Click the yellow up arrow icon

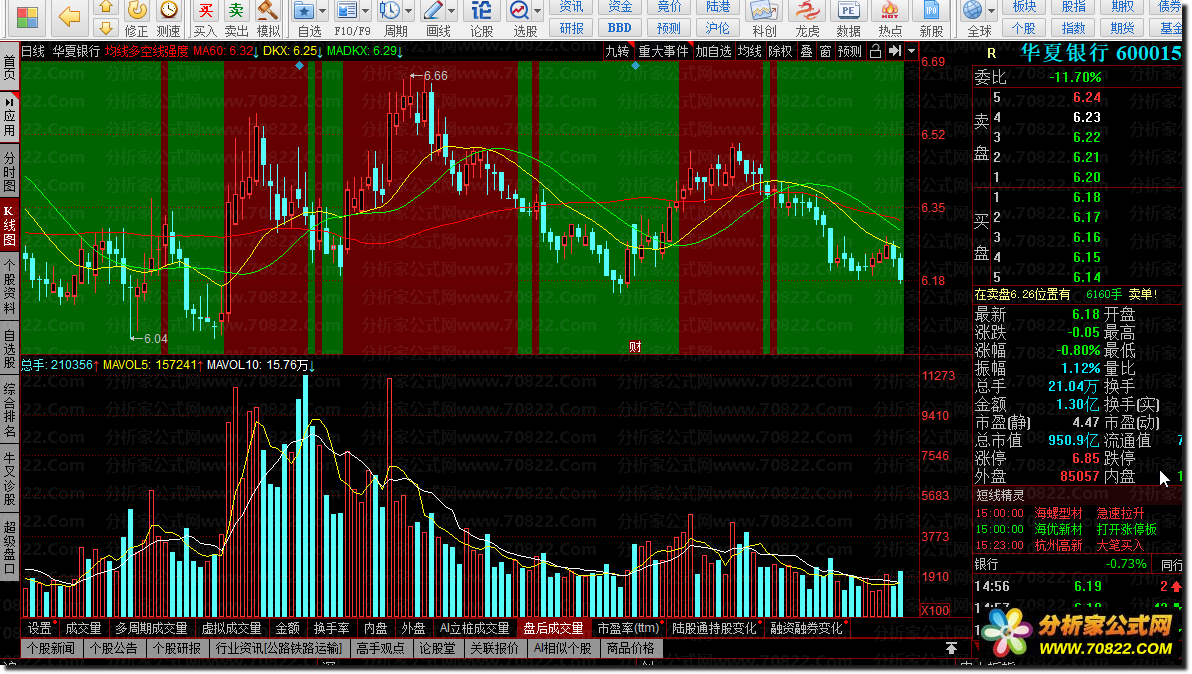[x=106, y=8]
